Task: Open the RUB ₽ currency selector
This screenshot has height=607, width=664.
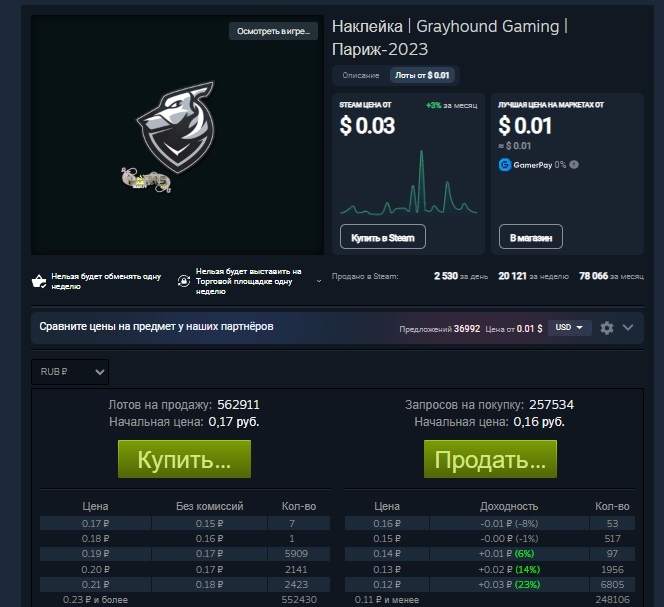Action: click(70, 372)
